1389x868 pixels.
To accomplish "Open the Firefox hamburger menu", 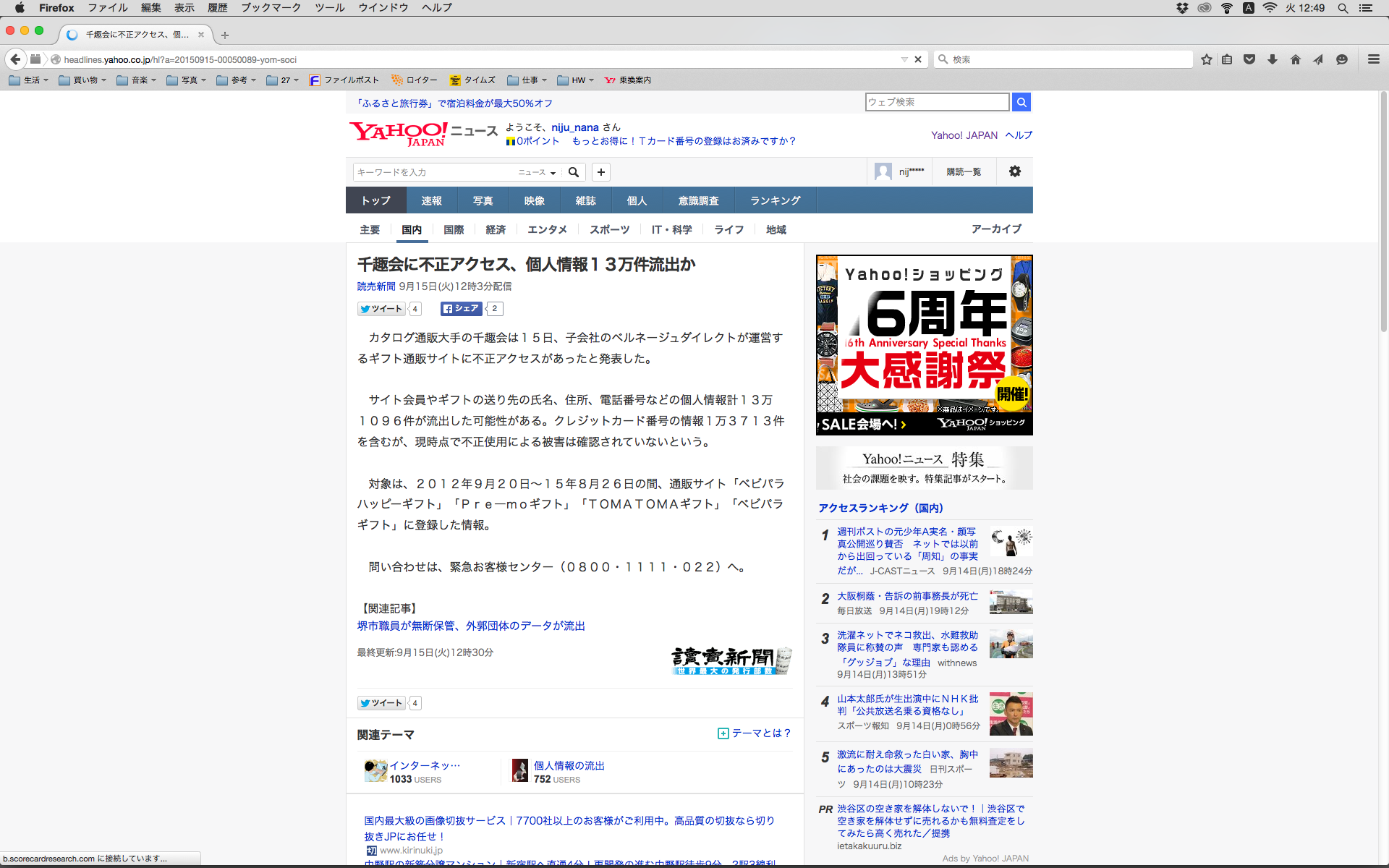I will [x=1373, y=59].
